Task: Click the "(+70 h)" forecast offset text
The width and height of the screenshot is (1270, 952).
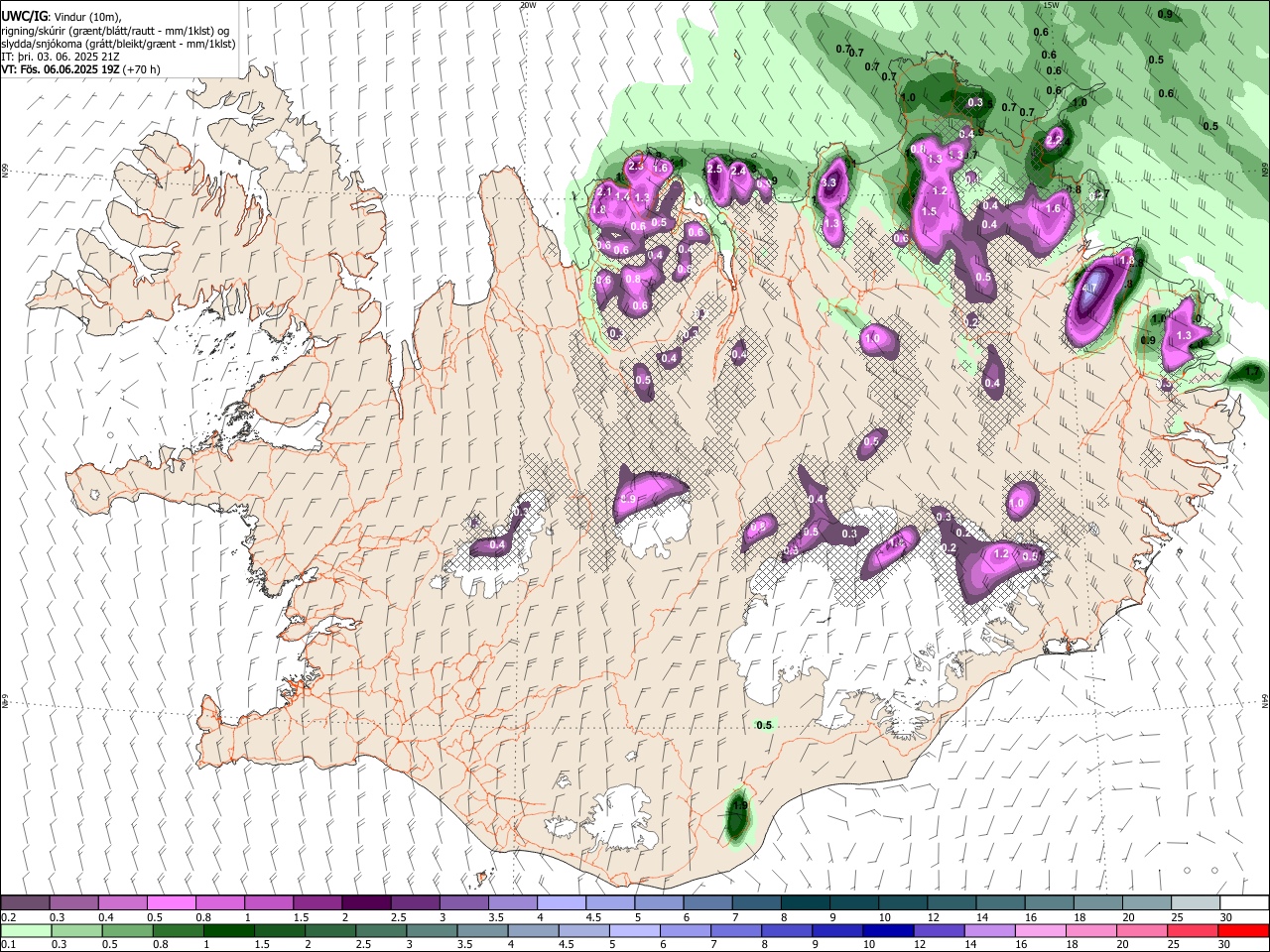Action: tap(142, 69)
